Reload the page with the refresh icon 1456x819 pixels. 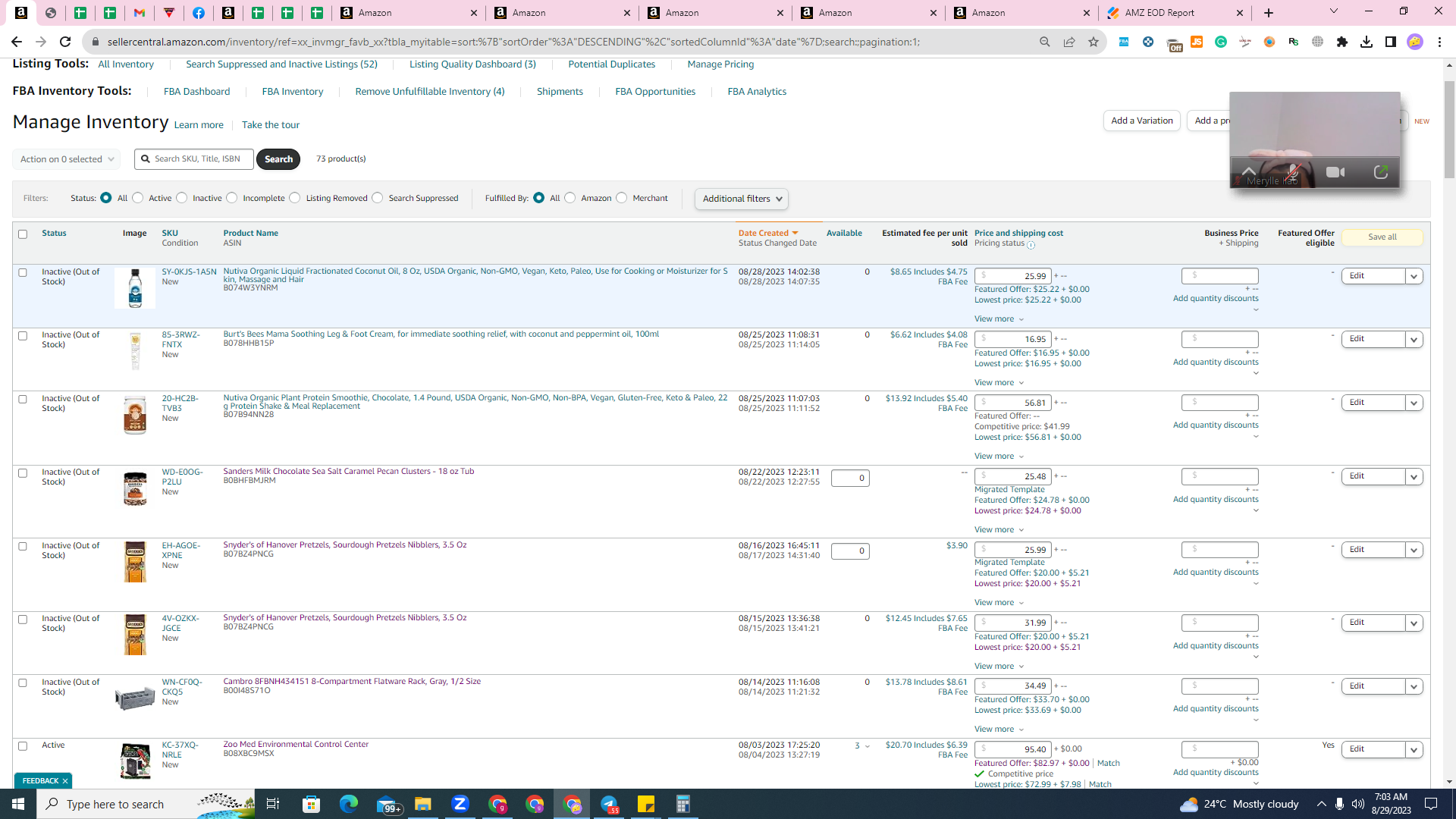point(65,42)
